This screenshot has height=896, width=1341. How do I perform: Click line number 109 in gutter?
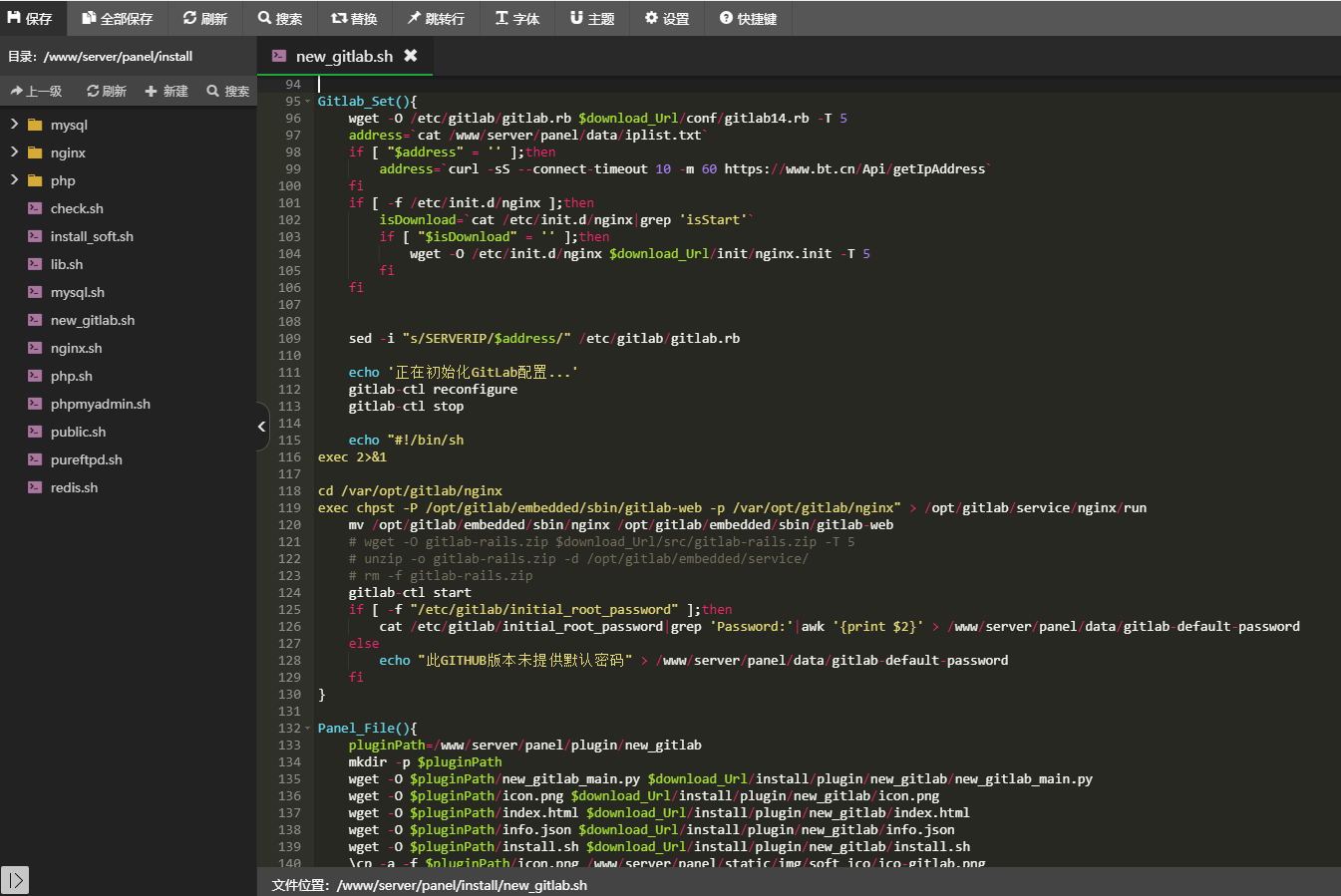289,339
